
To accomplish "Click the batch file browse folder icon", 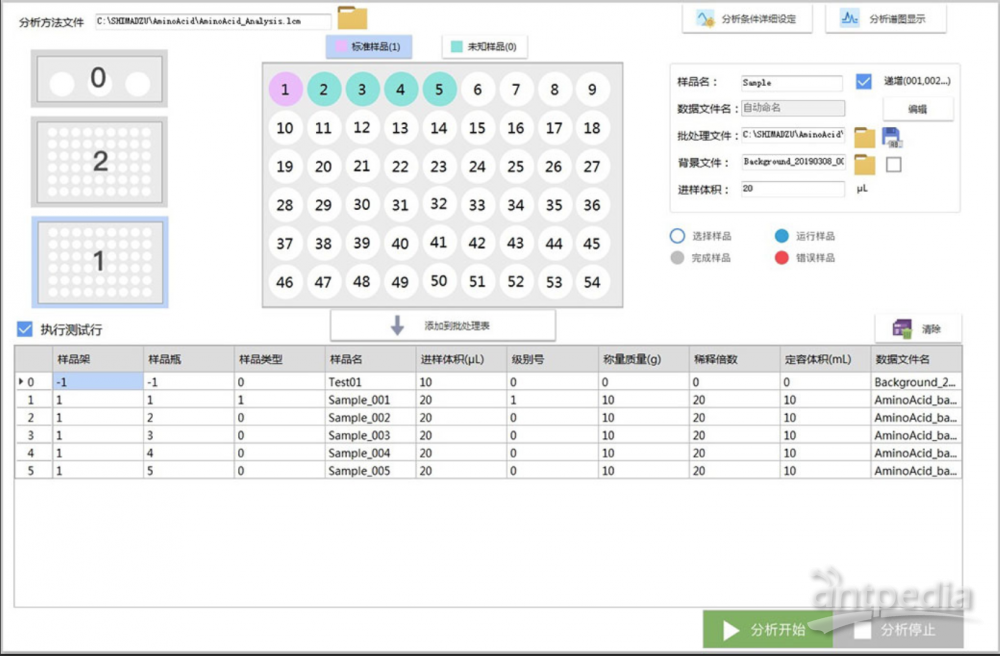I will click(x=864, y=137).
